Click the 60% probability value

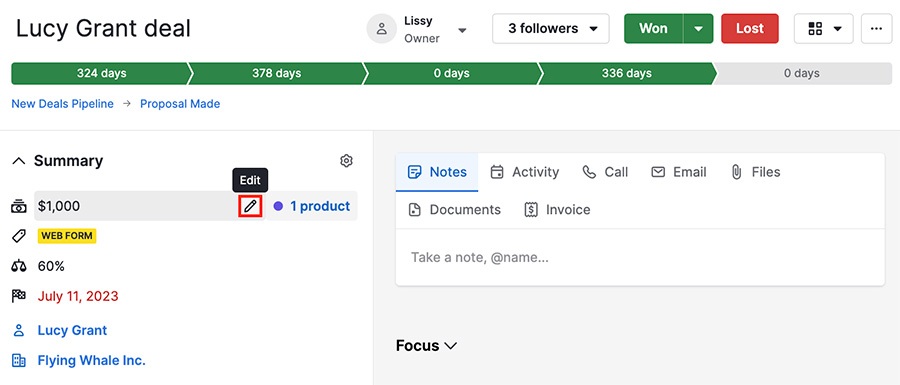pos(51,266)
